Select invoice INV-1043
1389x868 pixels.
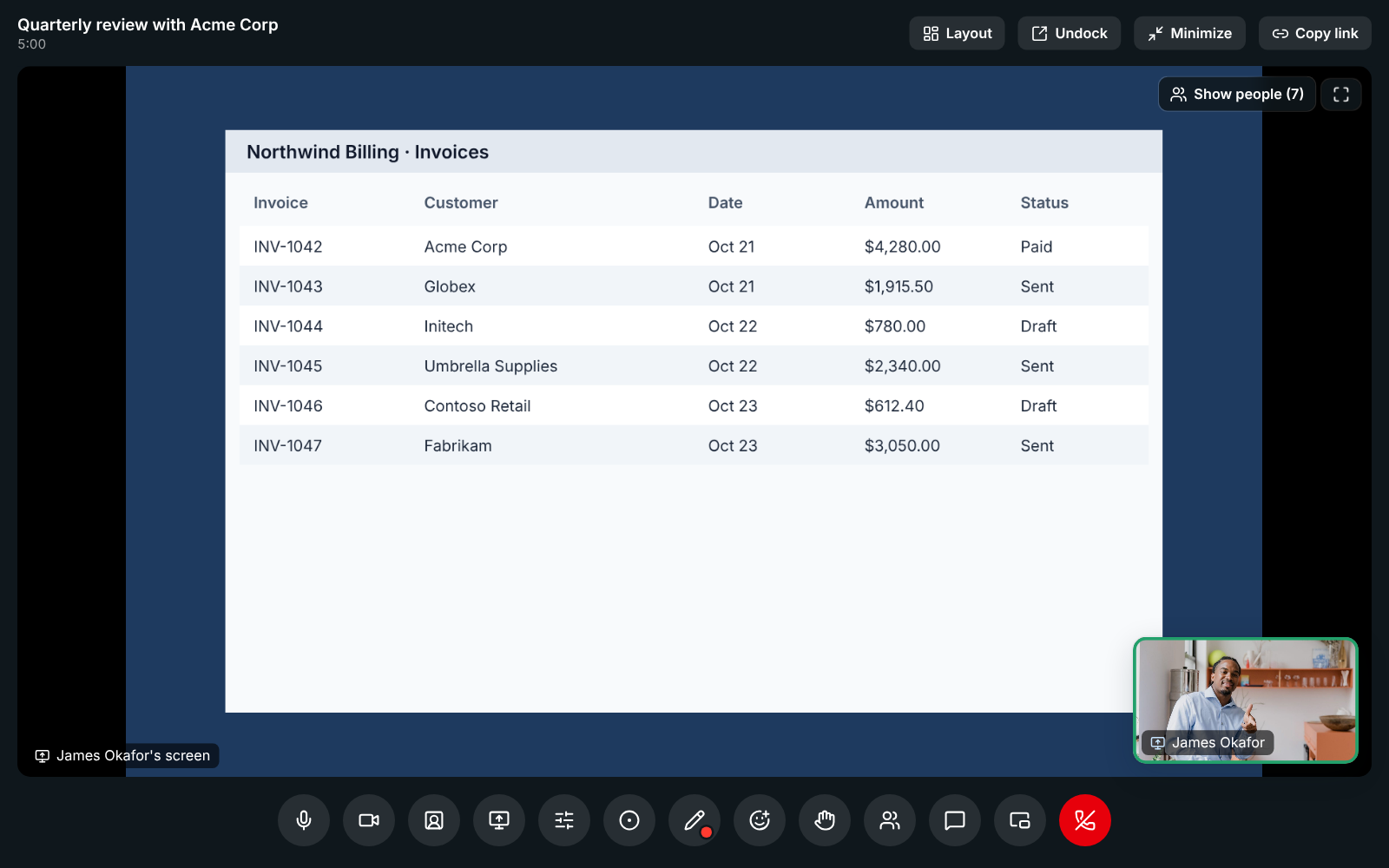click(288, 286)
